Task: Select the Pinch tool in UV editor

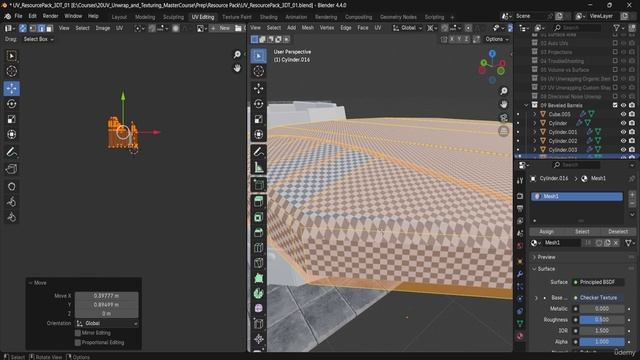Action: tap(11, 217)
